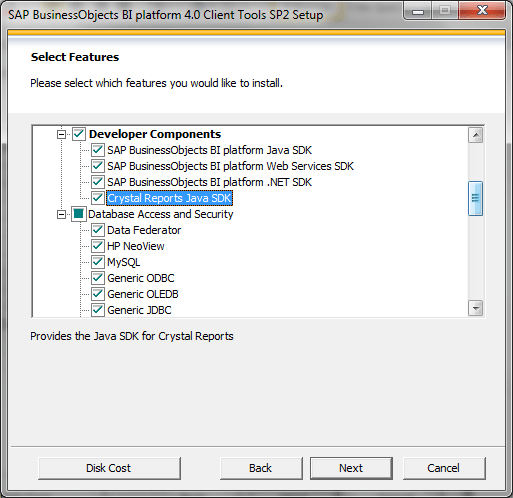The height and width of the screenshot is (498, 513).
Task: Open the Disk Cost dialog
Action: 109,468
